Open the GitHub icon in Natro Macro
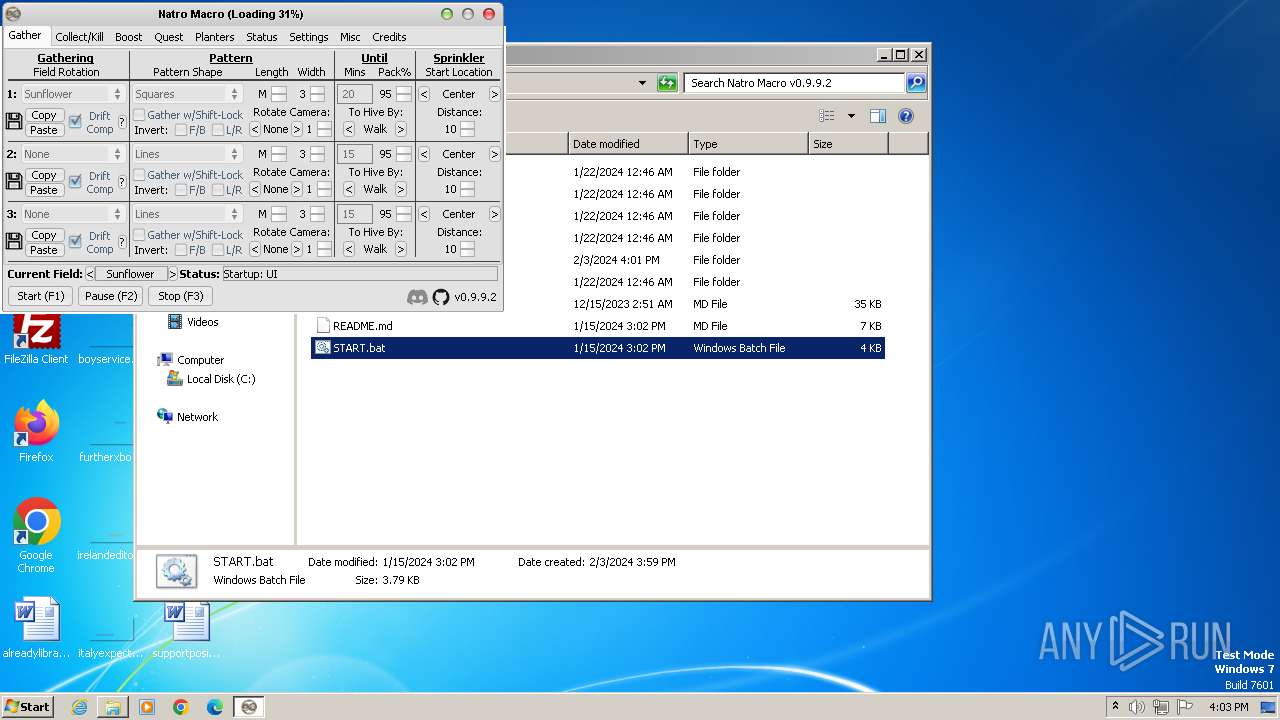 (441, 297)
